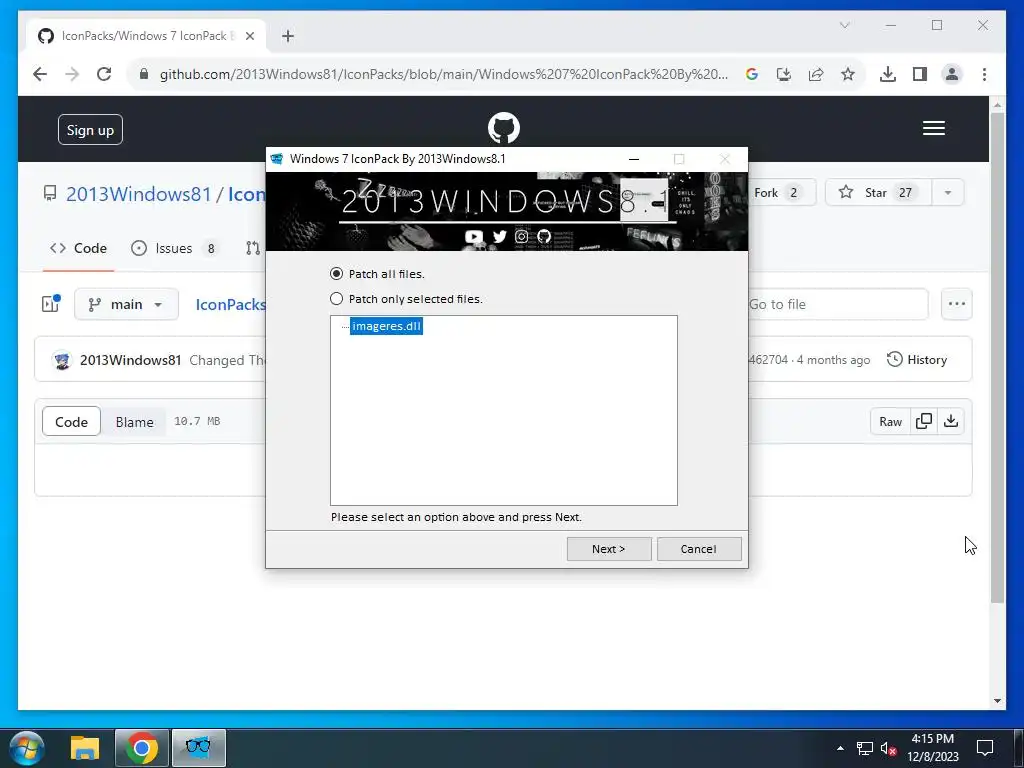Reload the page in Chrome
This screenshot has width=1024, height=768.
click(104, 74)
